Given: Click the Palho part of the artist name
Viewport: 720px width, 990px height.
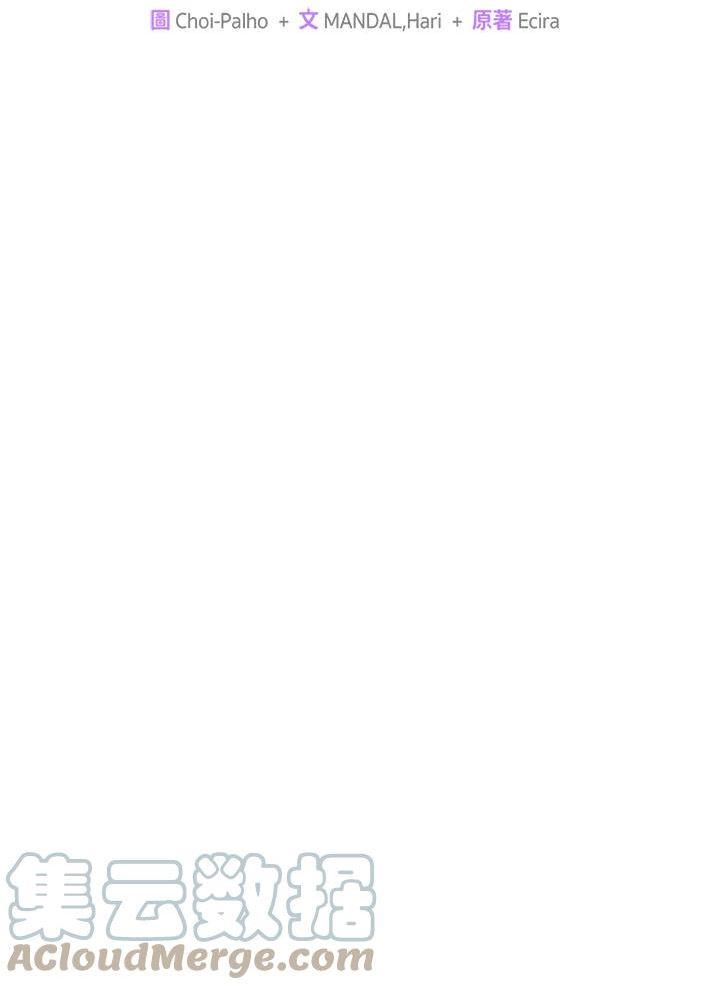Looking at the screenshot, I should point(244,21).
